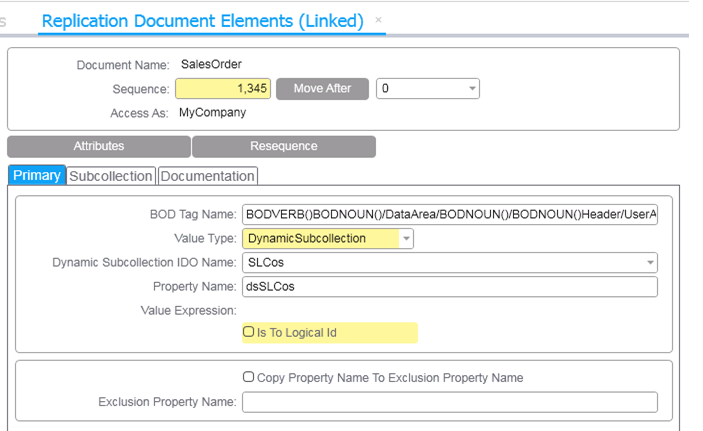
Task: Click the Access As label
Action: point(139,113)
